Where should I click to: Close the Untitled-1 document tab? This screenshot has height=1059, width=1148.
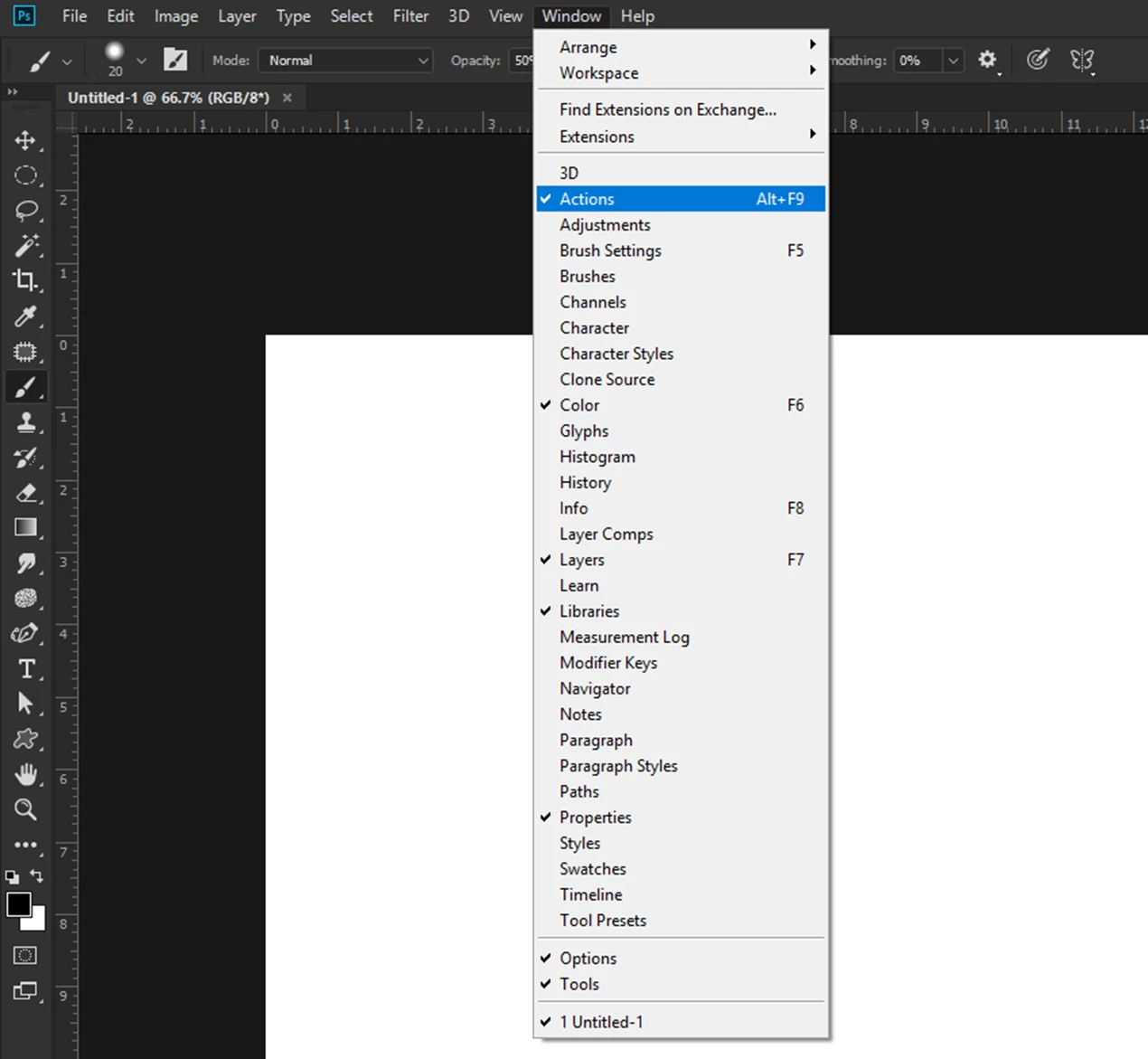[x=287, y=98]
